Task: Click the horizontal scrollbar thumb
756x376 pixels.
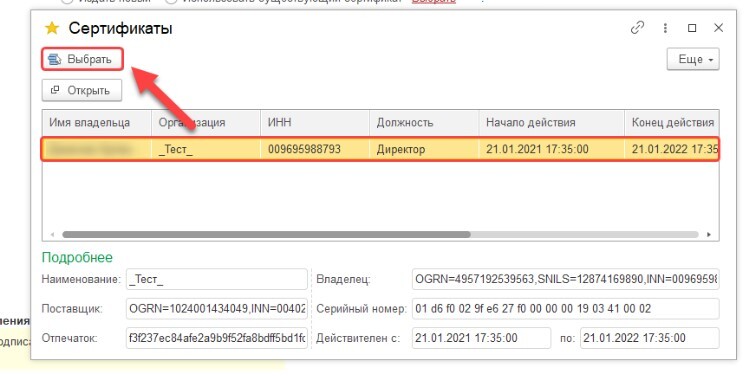Action: click(266, 234)
